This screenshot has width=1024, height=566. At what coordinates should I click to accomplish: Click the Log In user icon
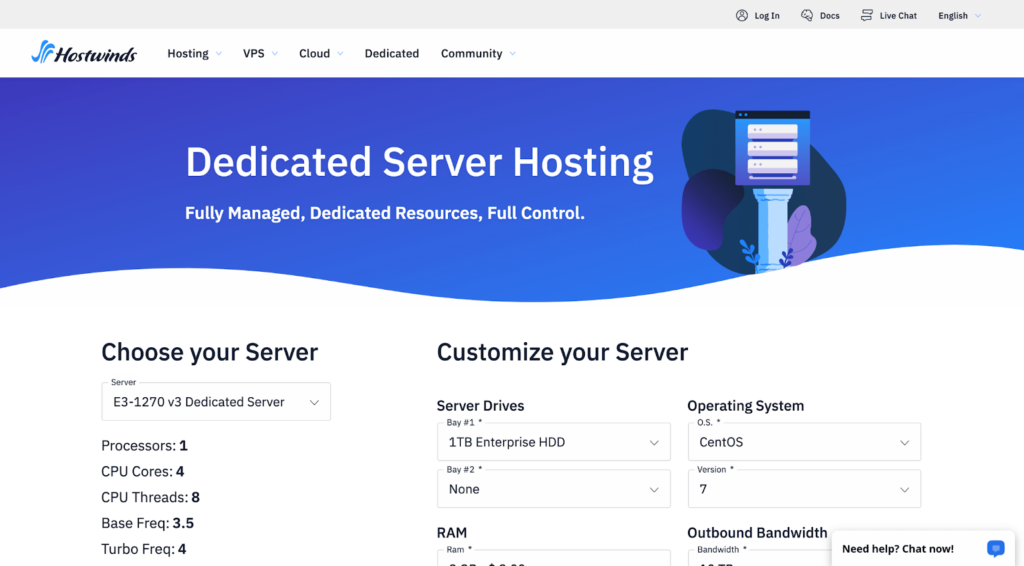pyautogui.click(x=742, y=16)
